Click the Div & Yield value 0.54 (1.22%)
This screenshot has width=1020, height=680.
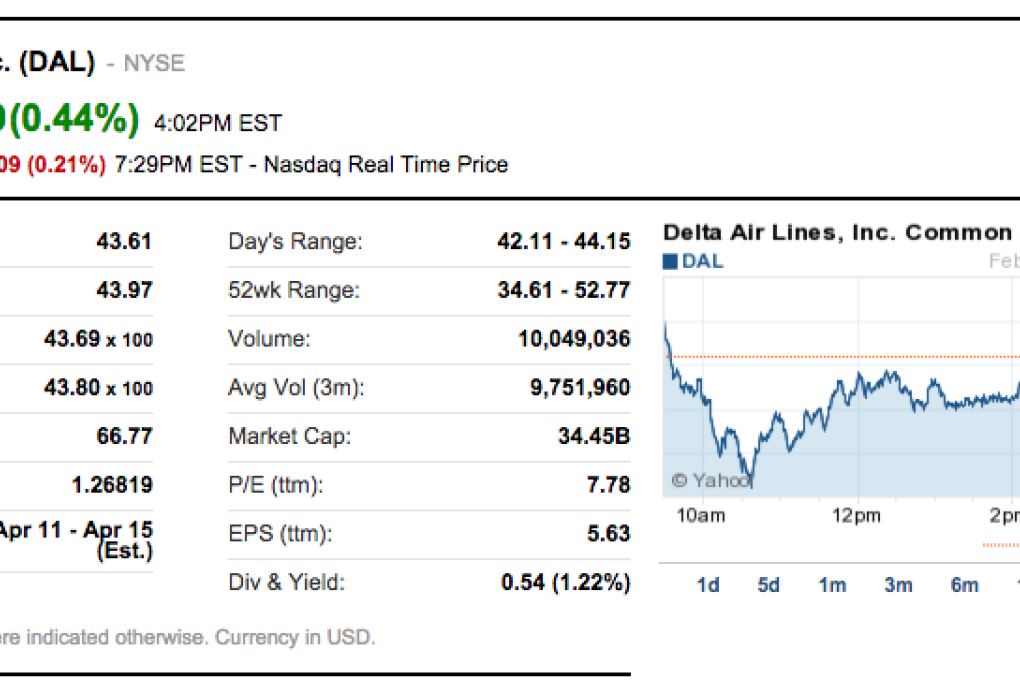[x=566, y=581]
